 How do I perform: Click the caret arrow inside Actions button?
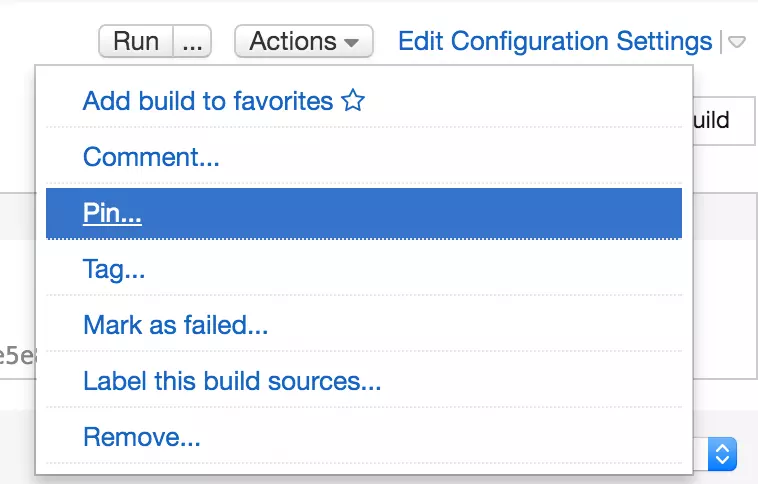351,43
